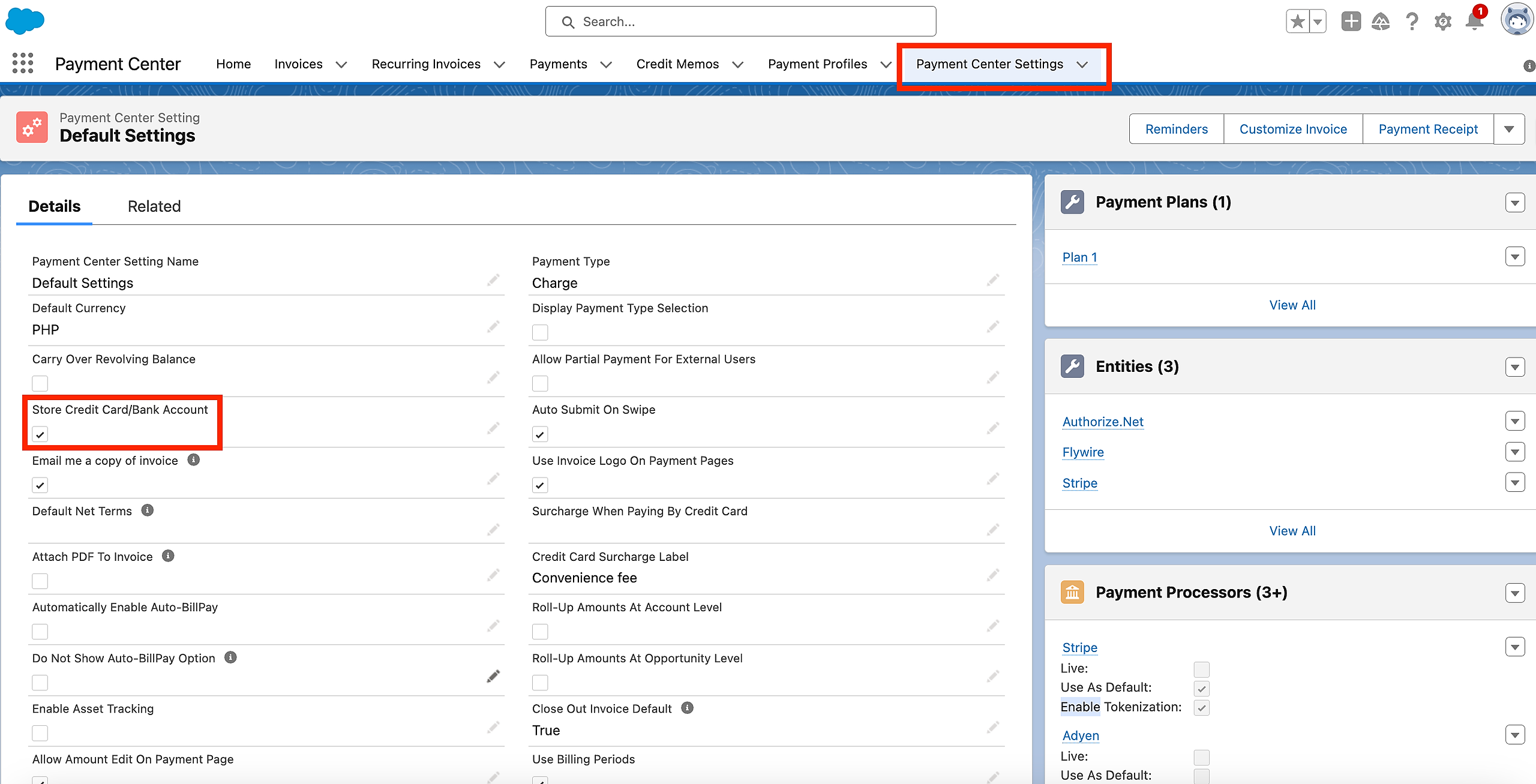This screenshot has height=784, width=1536.
Task: Switch to the Related tab
Action: tap(154, 206)
